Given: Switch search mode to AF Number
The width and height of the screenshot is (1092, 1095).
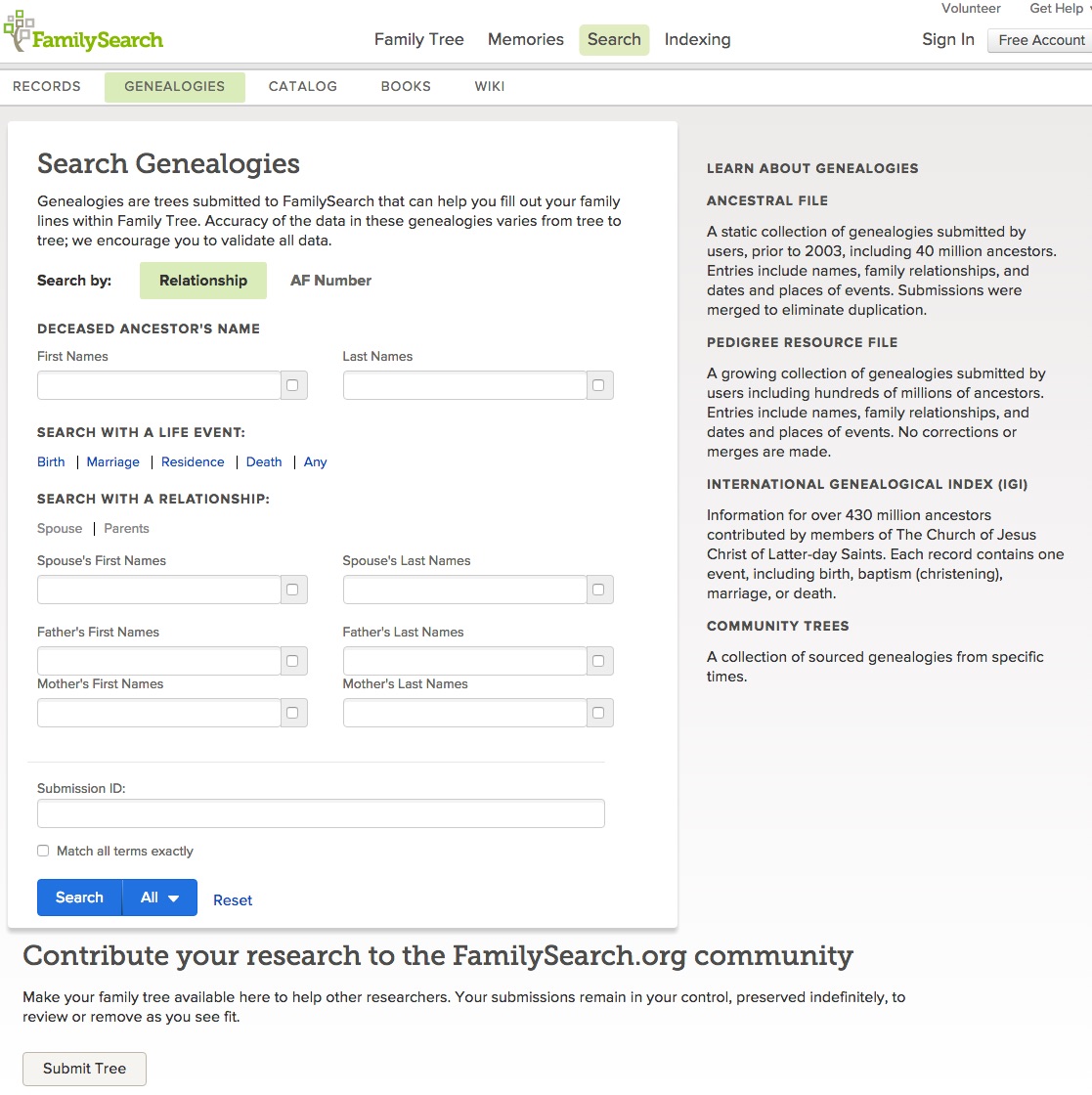Looking at the screenshot, I should click(330, 281).
